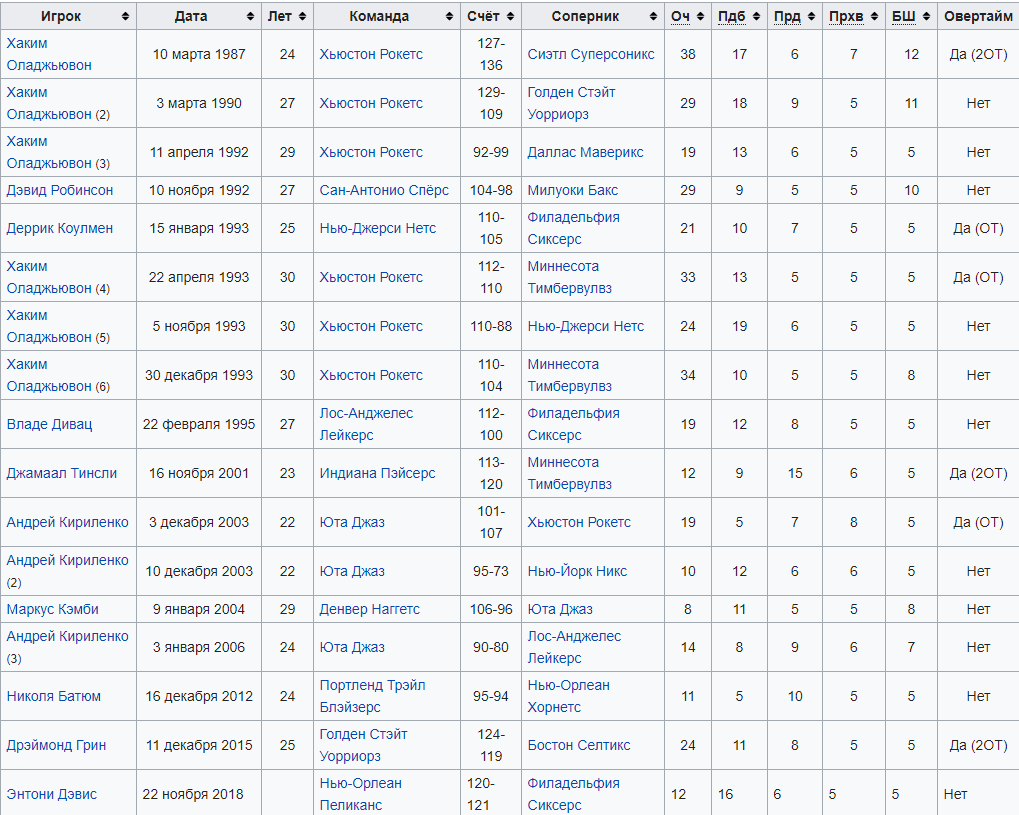Open Юта Джаз team link, 10 декабря 2003
This screenshot has height=815, width=1019.
[352, 571]
